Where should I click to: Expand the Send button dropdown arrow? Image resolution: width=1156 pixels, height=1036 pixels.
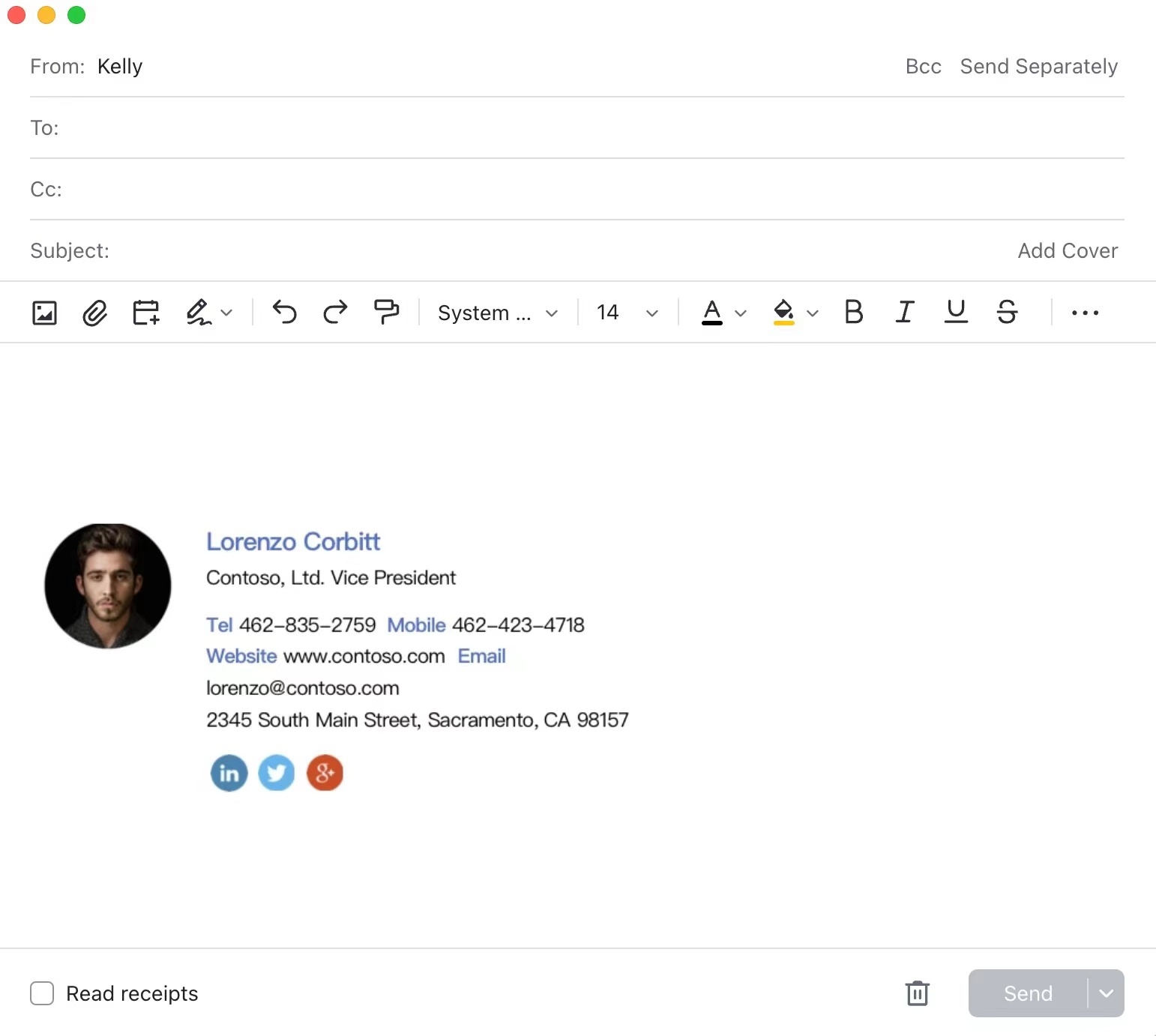pyautogui.click(x=1104, y=993)
